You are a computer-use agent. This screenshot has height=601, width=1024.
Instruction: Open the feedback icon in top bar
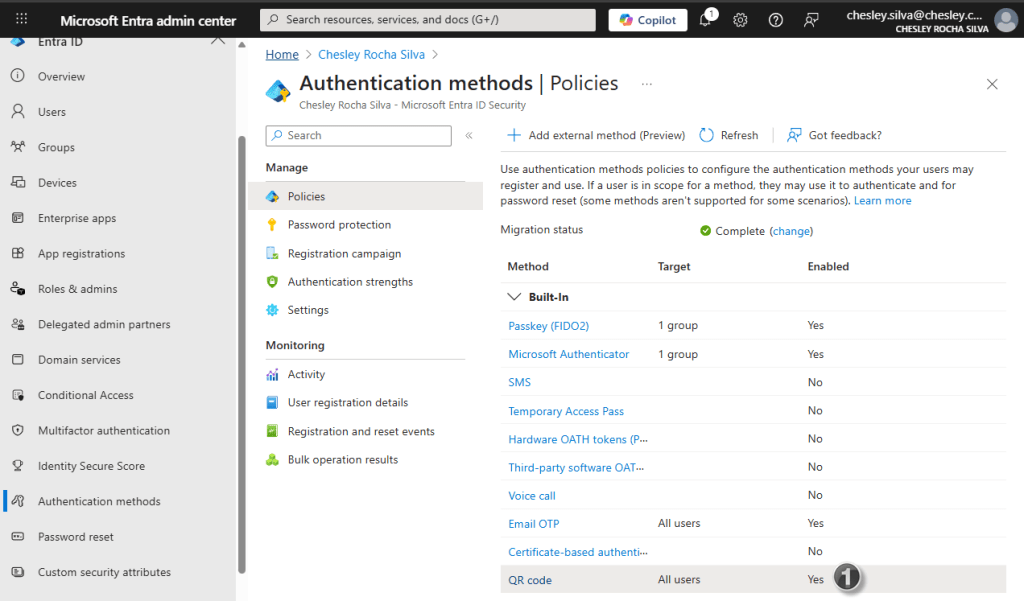(811, 20)
